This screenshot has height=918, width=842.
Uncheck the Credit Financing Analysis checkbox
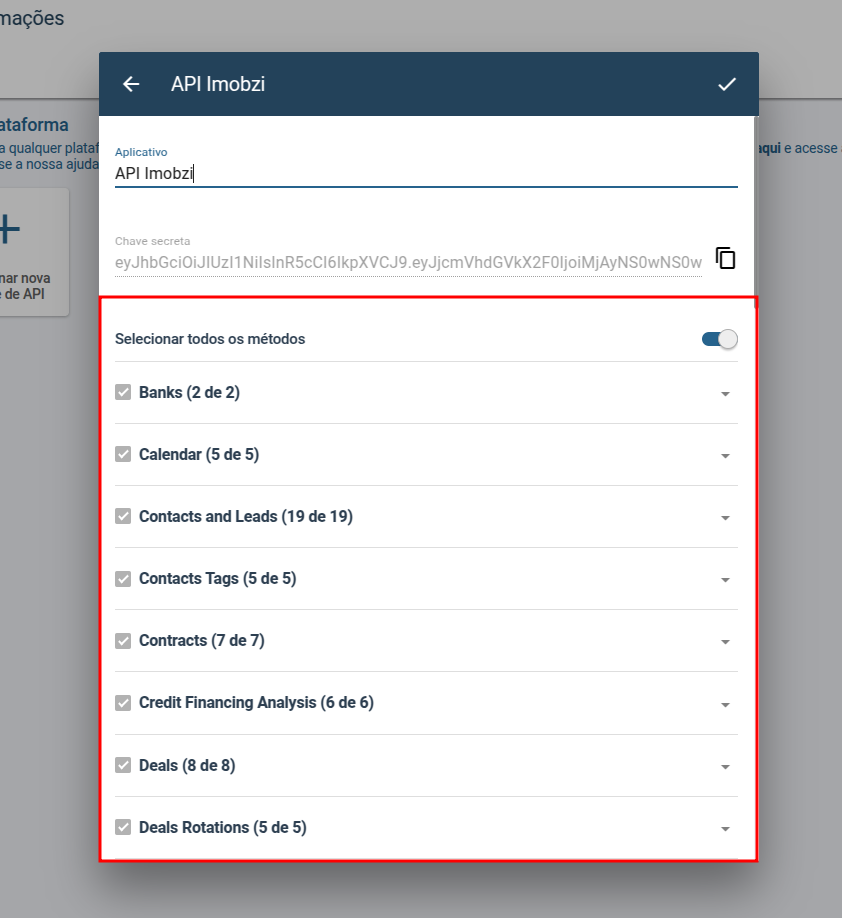123,703
